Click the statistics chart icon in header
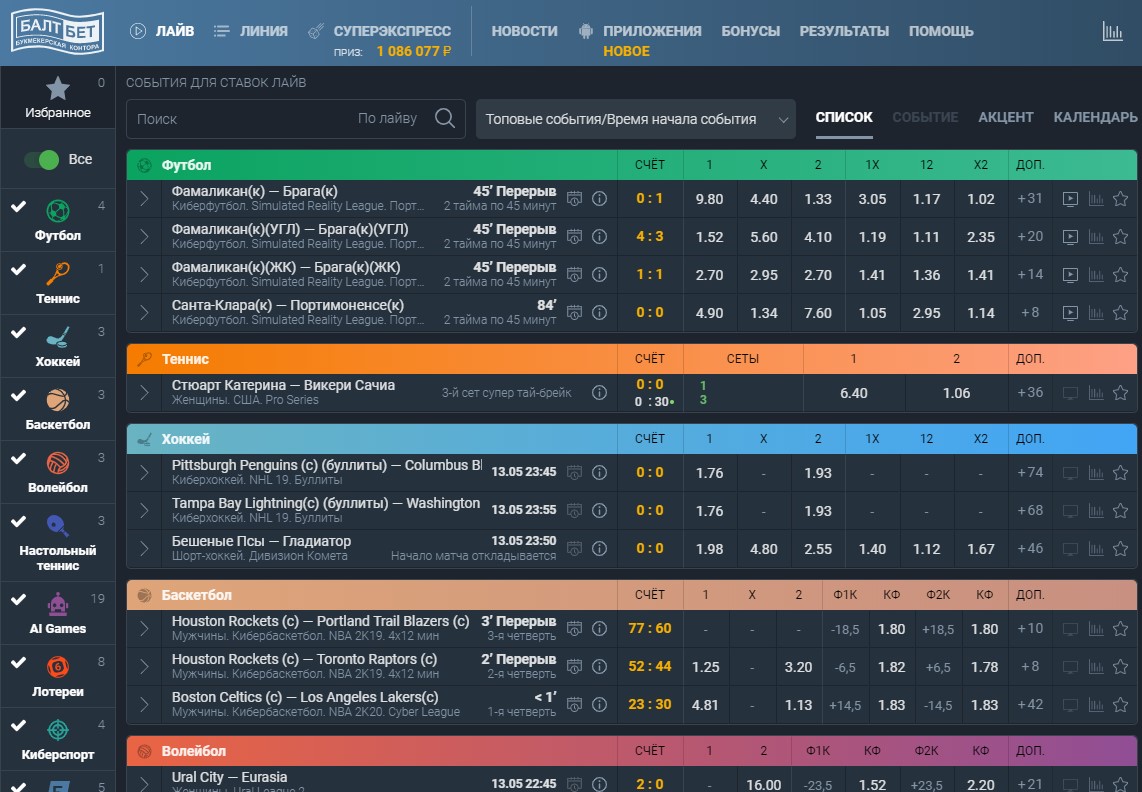Image resolution: width=1142 pixels, height=792 pixels. click(x=1112, y=31)
